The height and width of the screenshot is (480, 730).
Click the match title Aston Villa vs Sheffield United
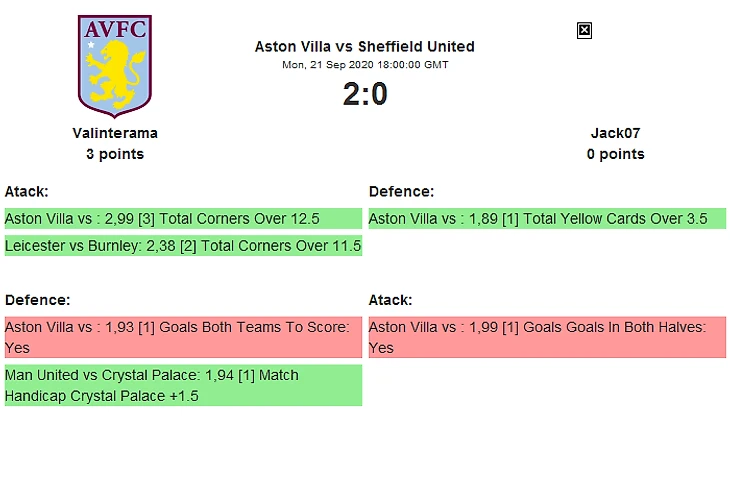point(365,47)
